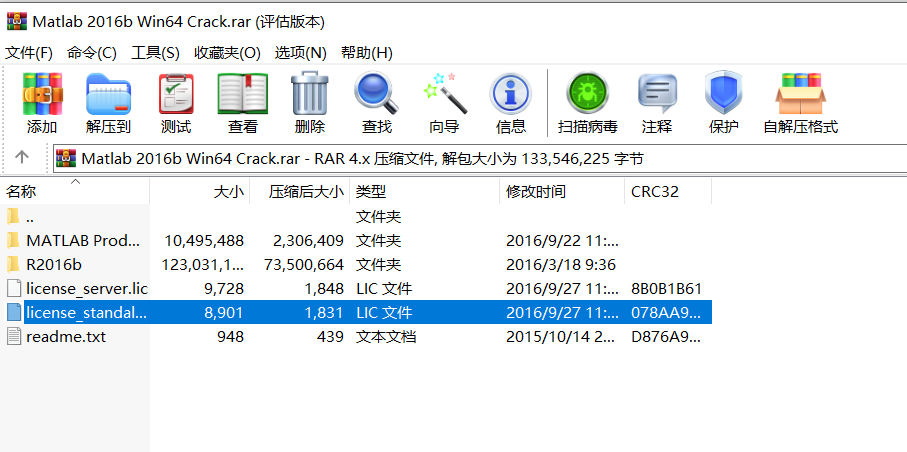Image resolution: width=907 pixels, height=452 pixels.
Task: Click size value 9,728
Action: point(224,288)
